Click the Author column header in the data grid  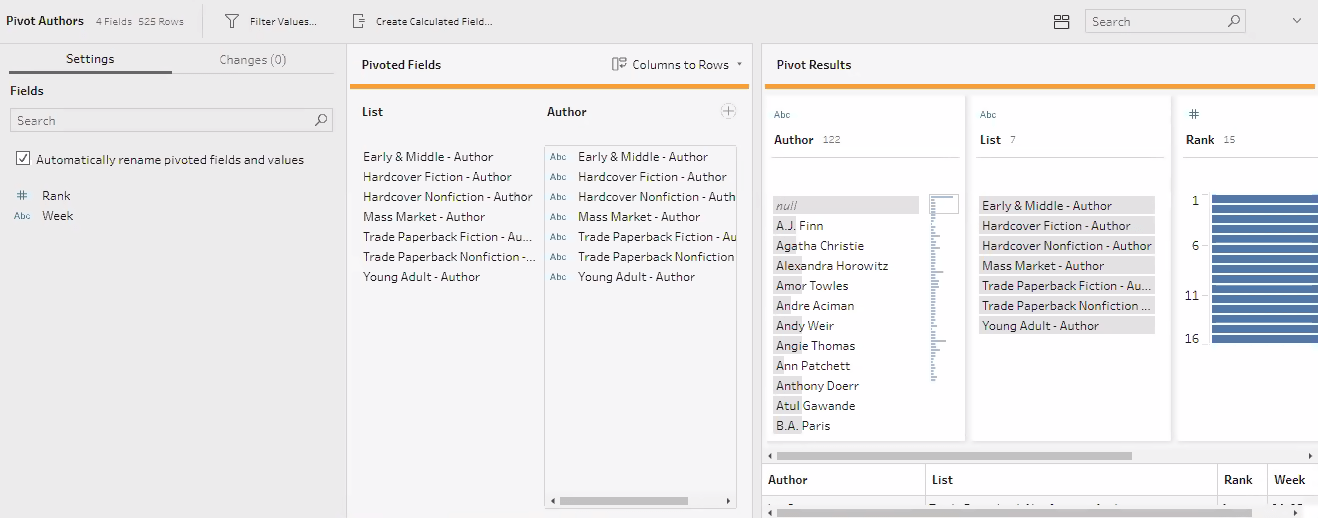(x=788, y=480)
